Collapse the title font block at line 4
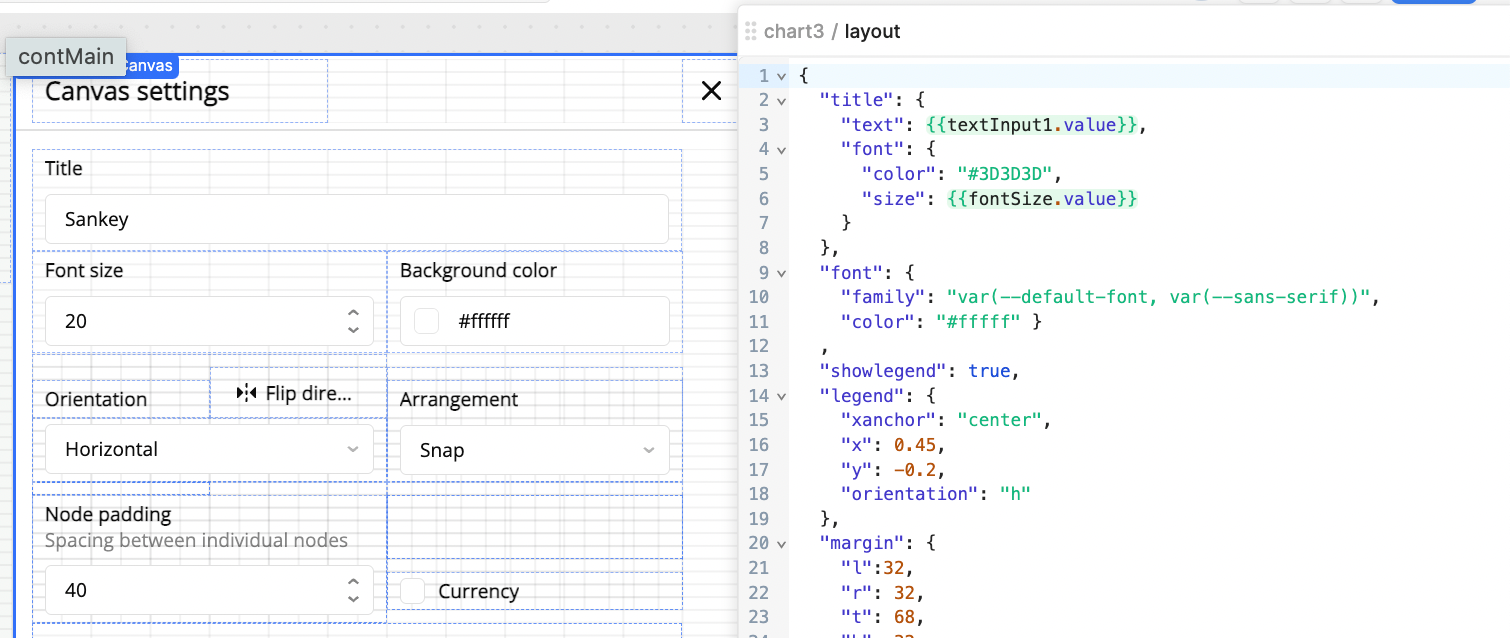 point(781,149)
